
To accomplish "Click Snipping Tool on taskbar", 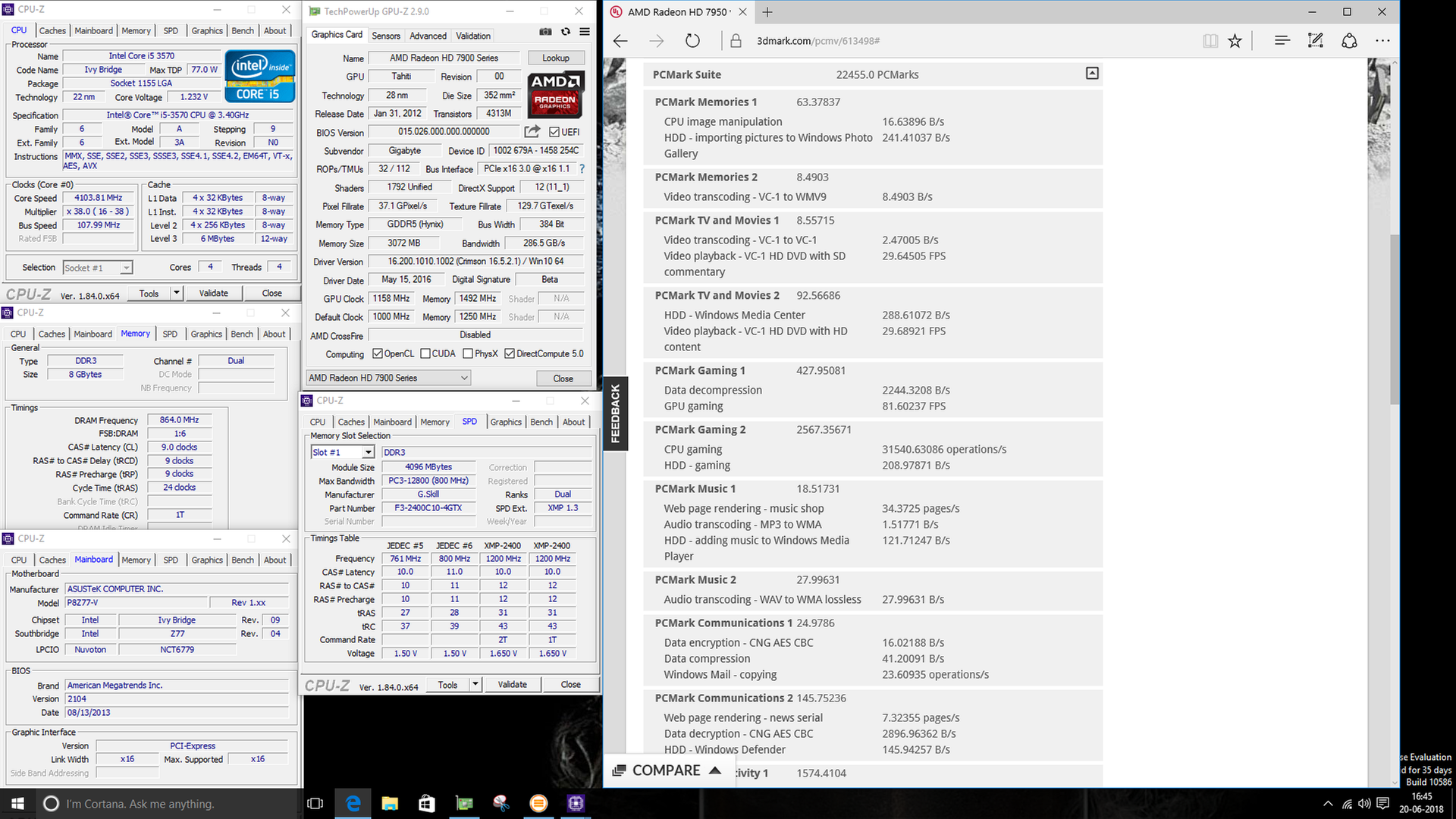I will point(501,804).
